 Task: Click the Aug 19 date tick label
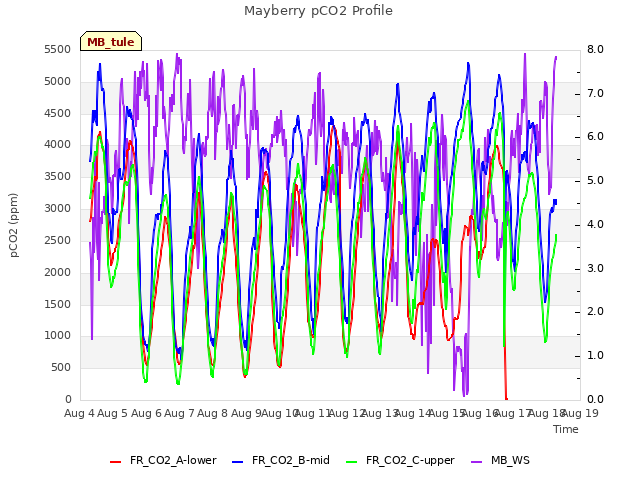pyautogui.click(x=580, y=413)
